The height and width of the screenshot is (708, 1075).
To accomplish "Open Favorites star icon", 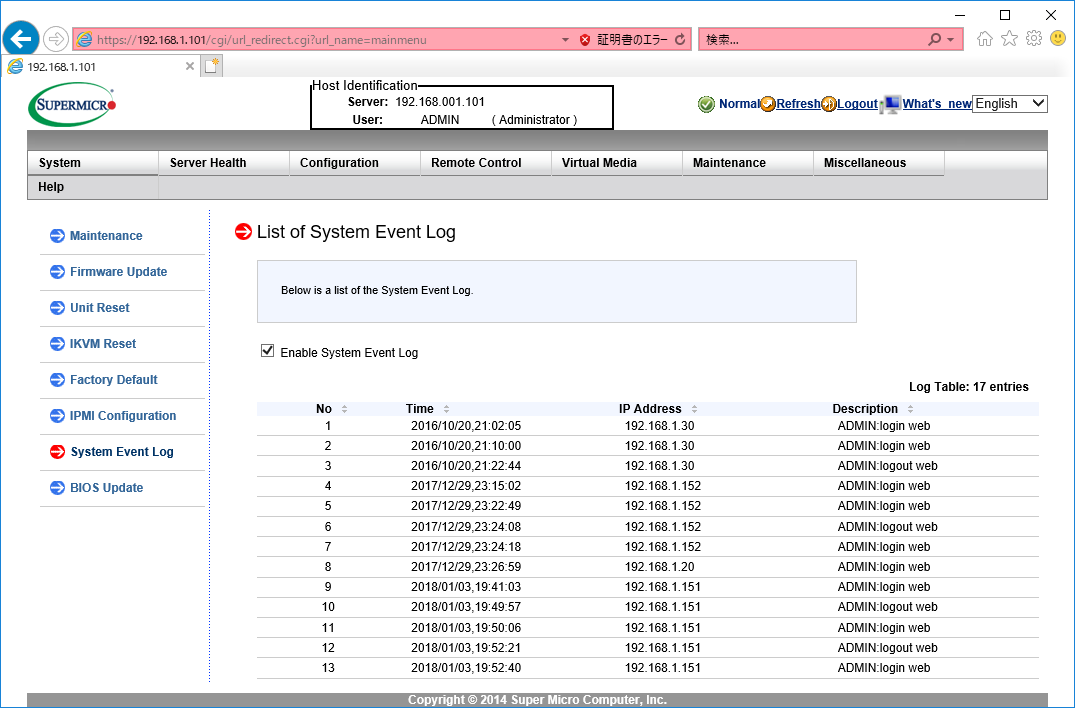I will coord(1009,38).
